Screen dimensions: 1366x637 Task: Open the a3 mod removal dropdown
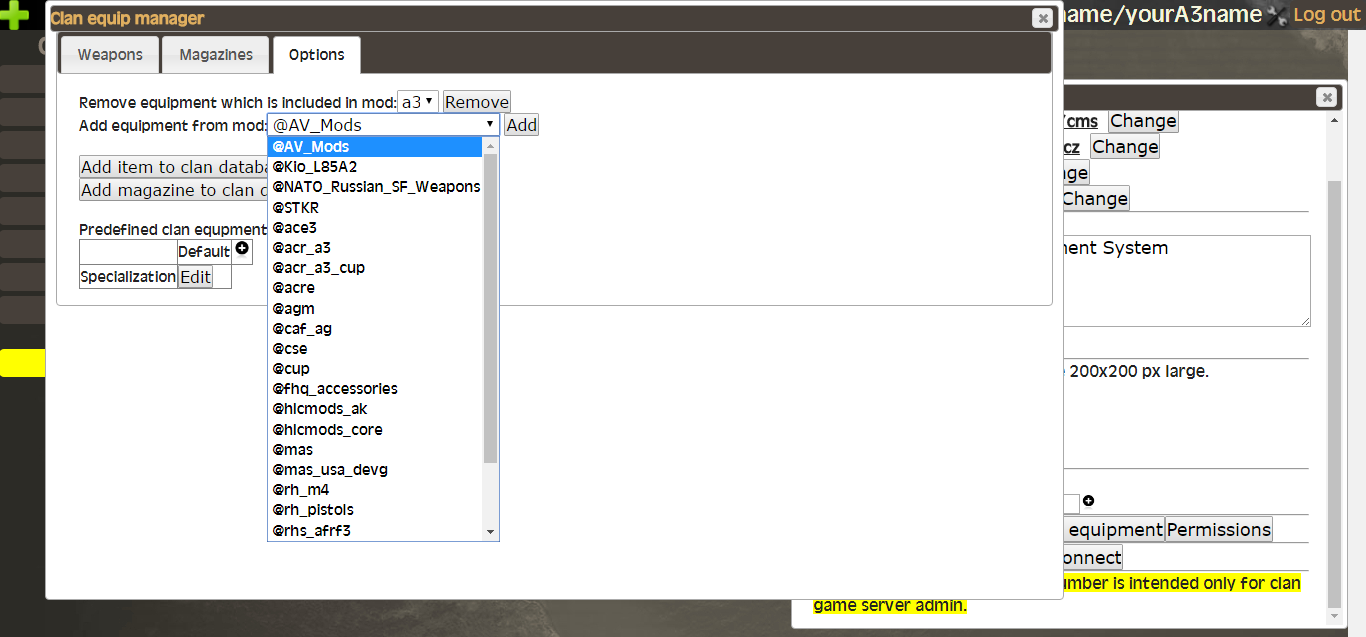417,102
